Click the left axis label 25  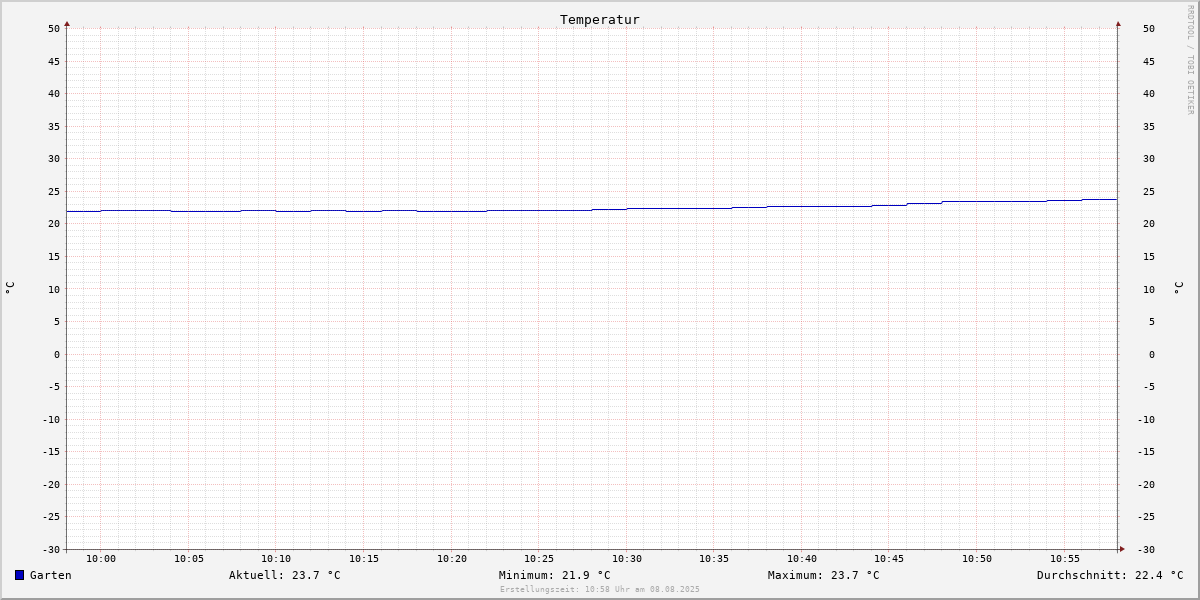pyautogui.click(x=54, y=192)
